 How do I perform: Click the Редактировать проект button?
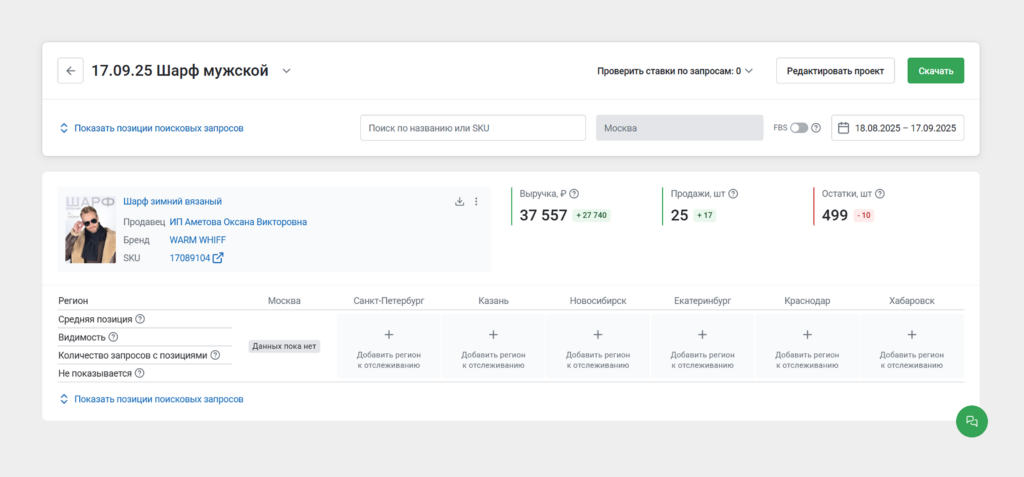click(835, 71)
